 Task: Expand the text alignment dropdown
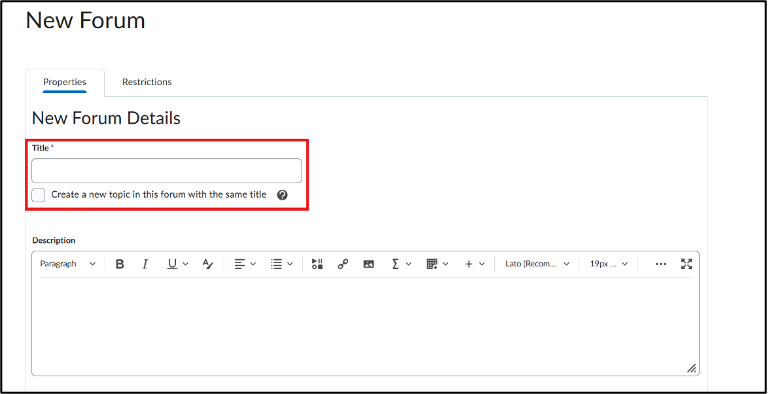(x=245, y=264)
